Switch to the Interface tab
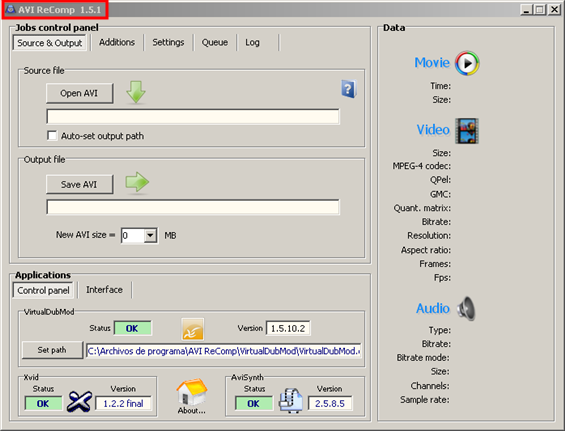Image resolution: width=565 pixels, height=431 pixels. tap(104, 290)
